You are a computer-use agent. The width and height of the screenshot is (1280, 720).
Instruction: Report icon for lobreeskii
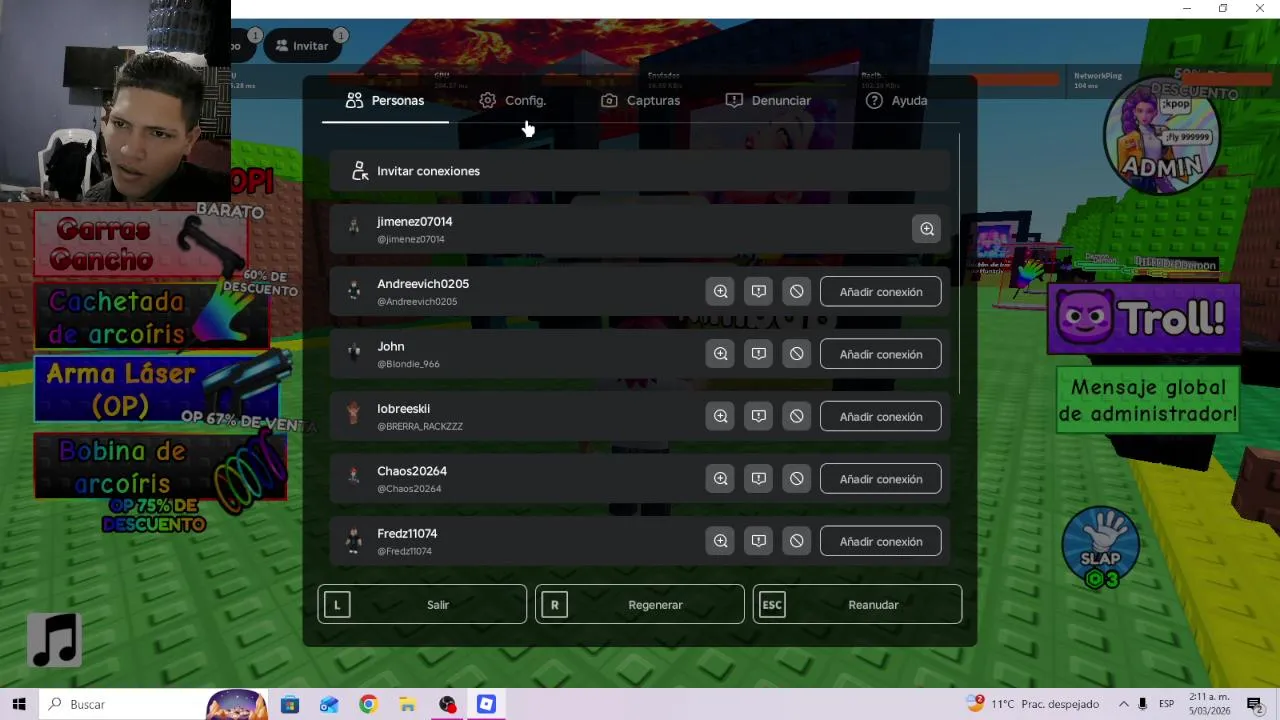pyautogui.click(x=758, y=416)
